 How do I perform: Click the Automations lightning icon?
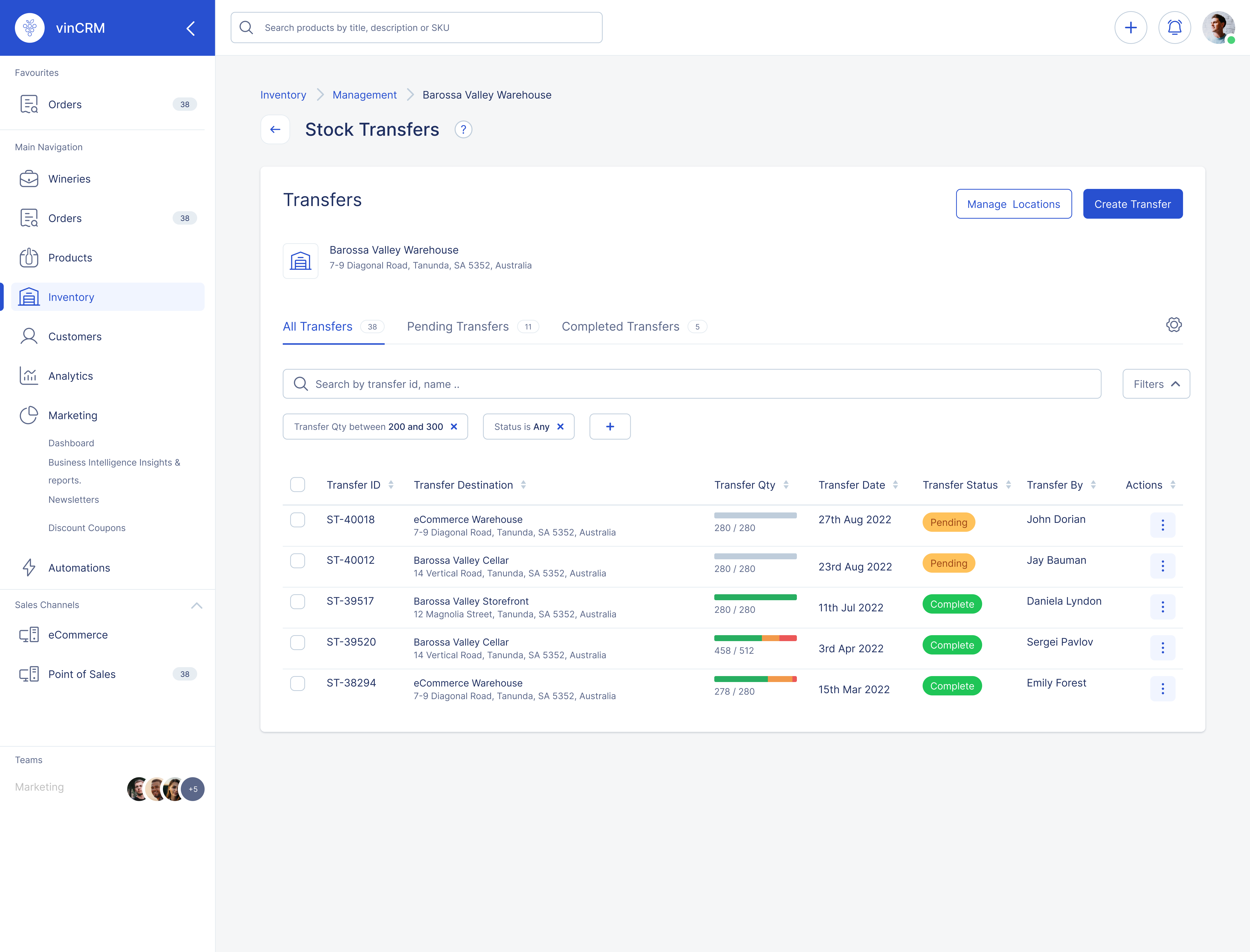29,568
